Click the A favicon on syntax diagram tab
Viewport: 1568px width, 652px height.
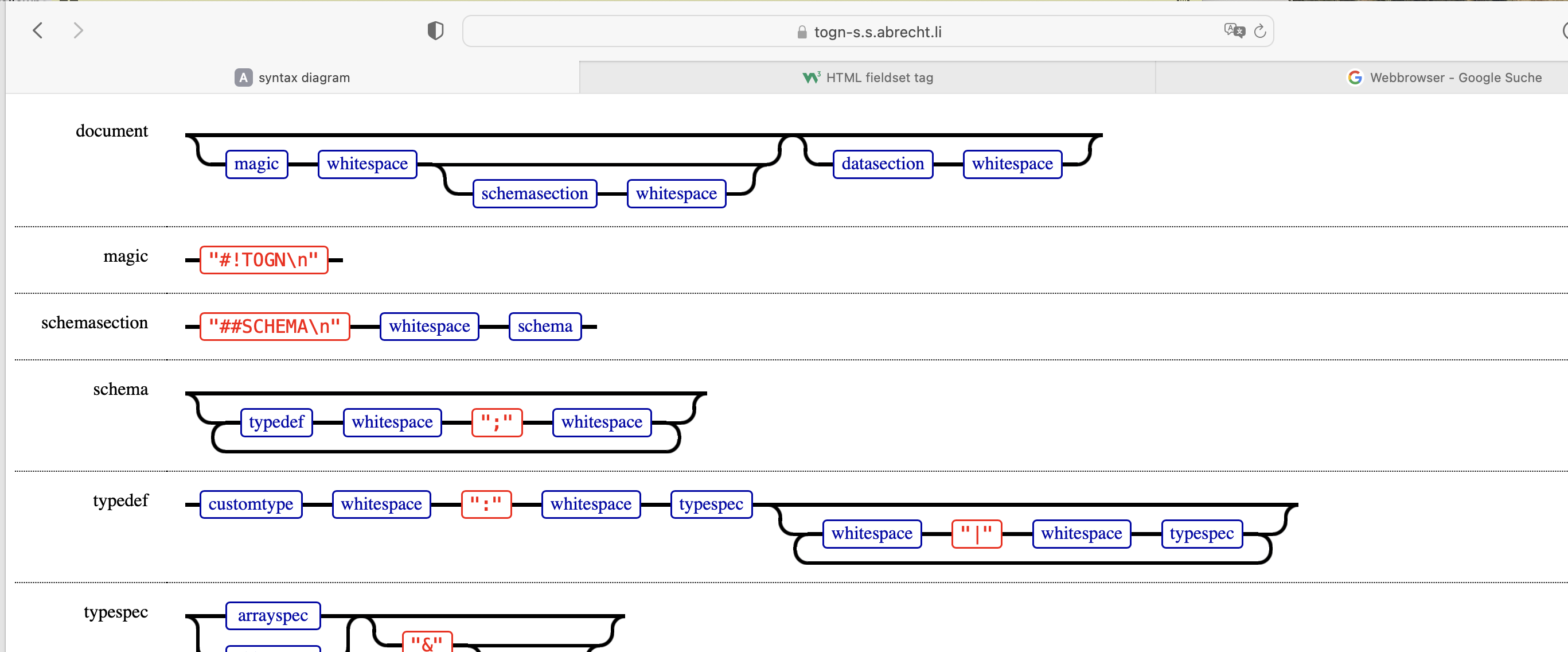pyautogui.click(x=243, y=77)
